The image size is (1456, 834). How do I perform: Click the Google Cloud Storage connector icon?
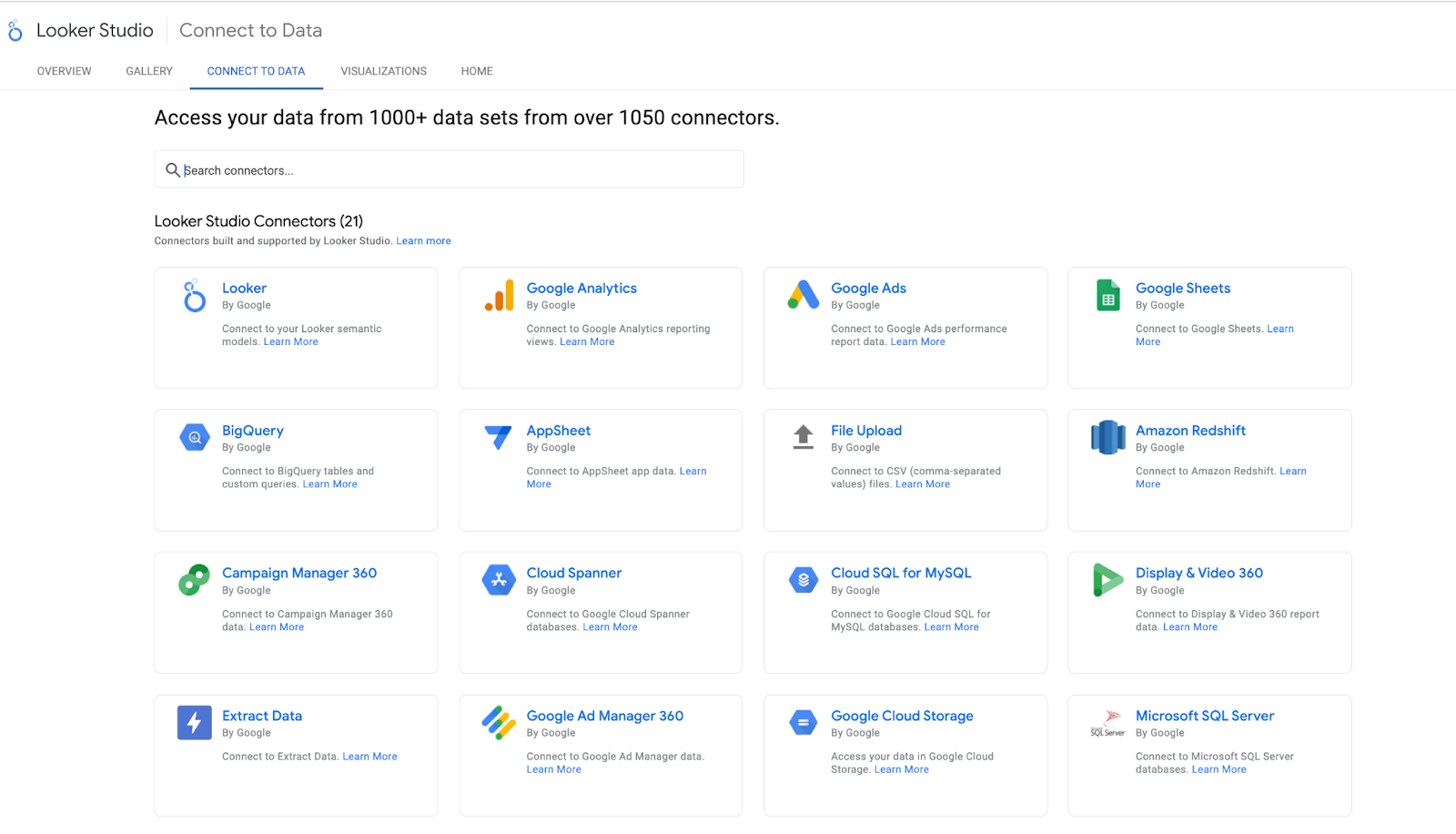click(803, 722)
